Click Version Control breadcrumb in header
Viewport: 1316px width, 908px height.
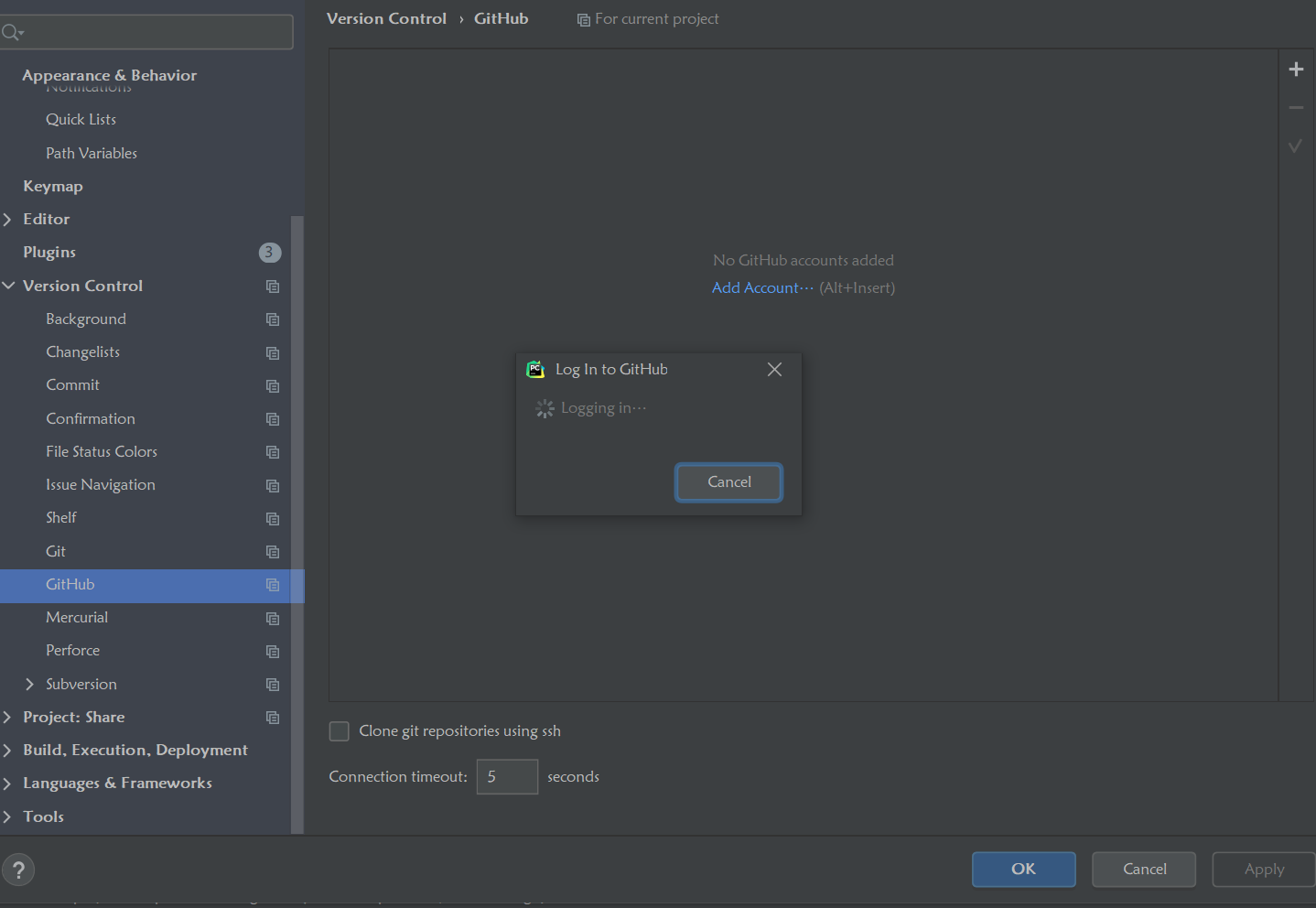(386, 19)
